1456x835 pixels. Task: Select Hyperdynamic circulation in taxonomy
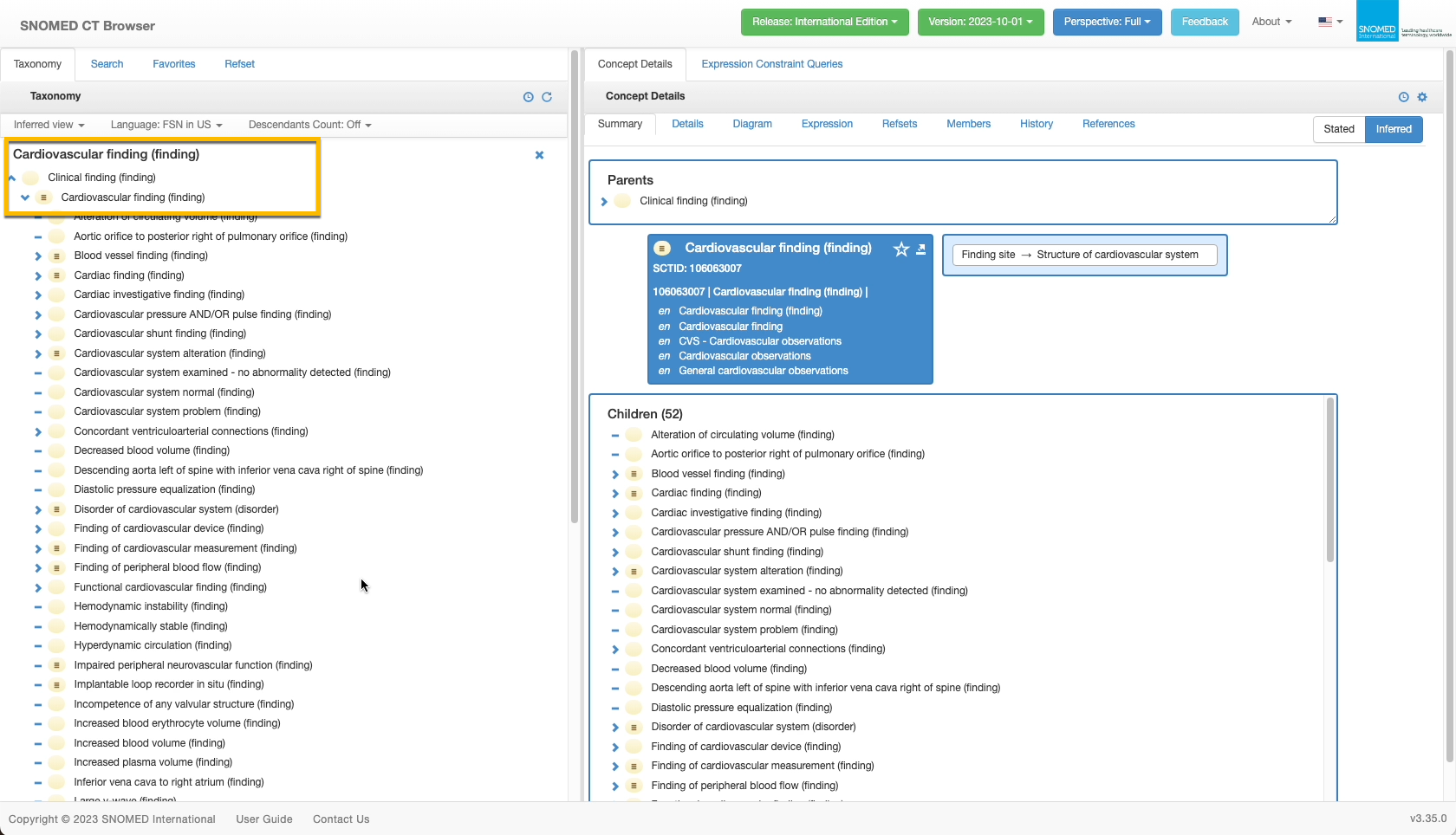pos(153,645)
